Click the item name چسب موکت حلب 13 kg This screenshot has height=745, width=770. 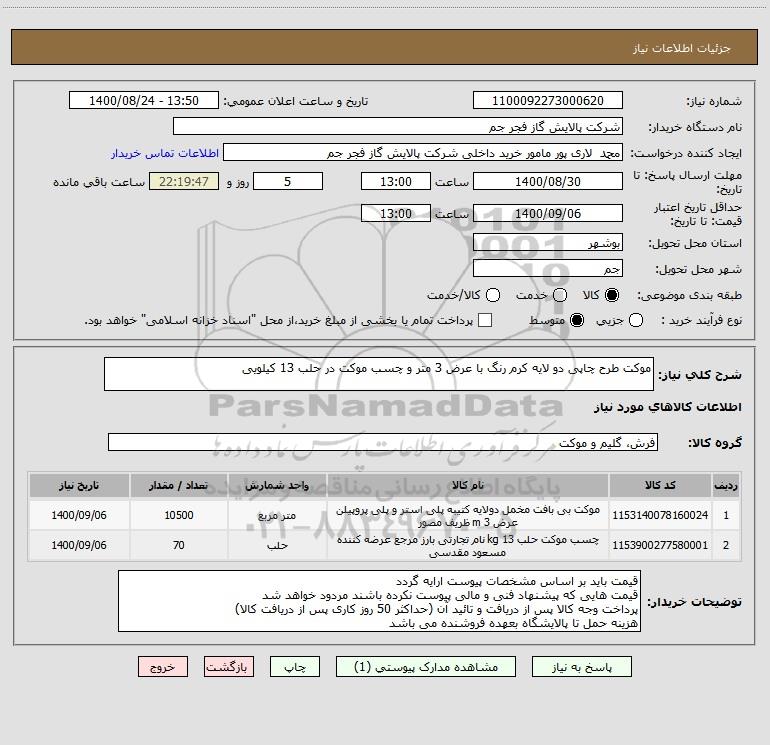[x=468, y=545]
